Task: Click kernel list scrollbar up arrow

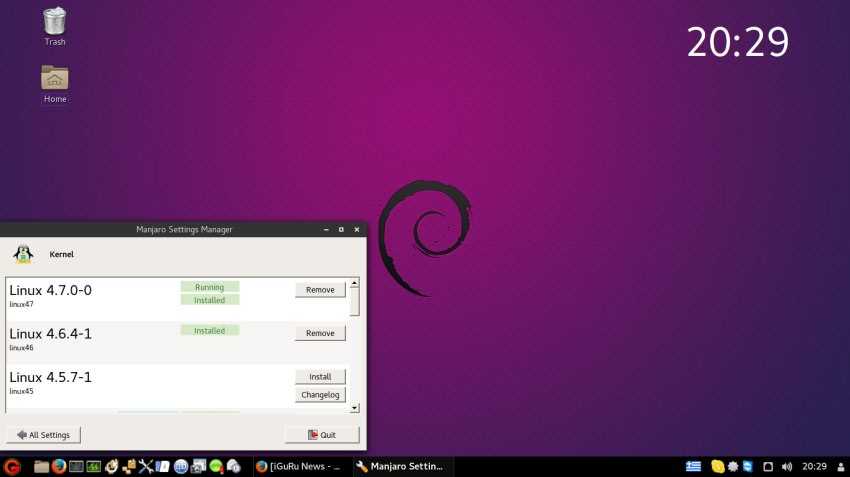Action: [x=355, y=283]
